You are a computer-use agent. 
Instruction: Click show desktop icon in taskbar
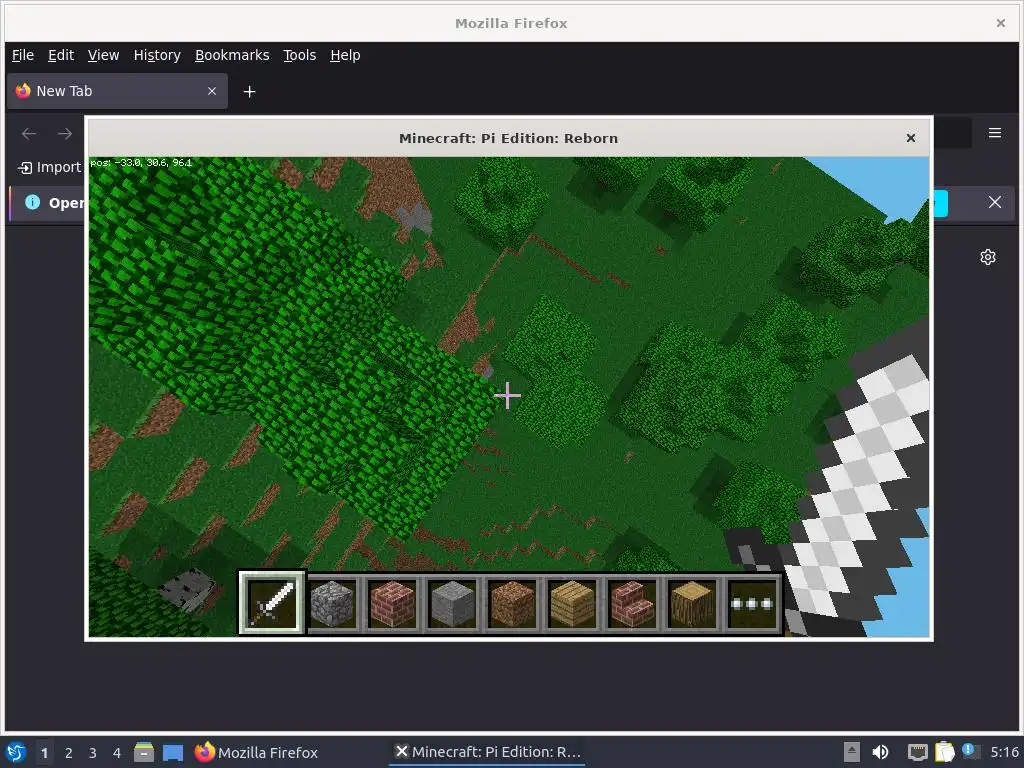[x=173, y=753]
